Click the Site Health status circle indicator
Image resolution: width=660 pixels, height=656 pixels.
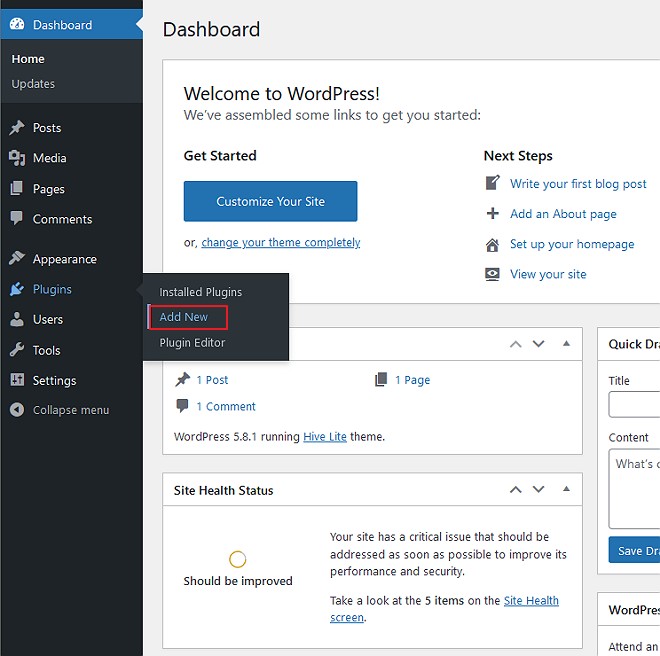click(x=237, y=559)
